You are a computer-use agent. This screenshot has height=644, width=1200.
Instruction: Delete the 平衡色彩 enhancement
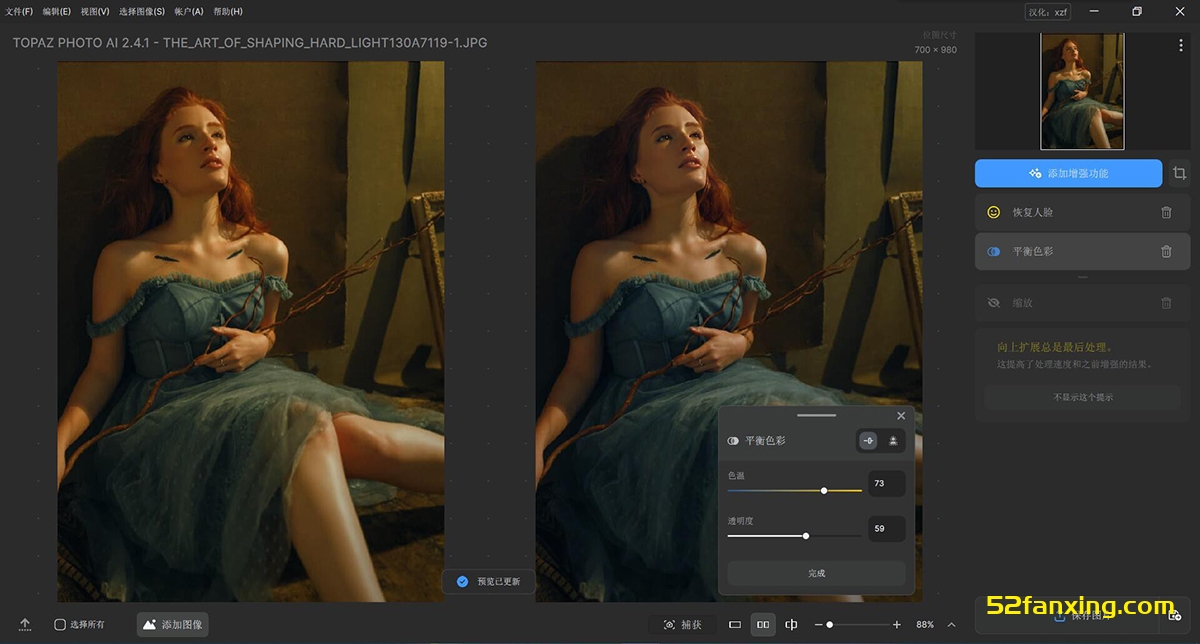click(x=1166, y=251)
